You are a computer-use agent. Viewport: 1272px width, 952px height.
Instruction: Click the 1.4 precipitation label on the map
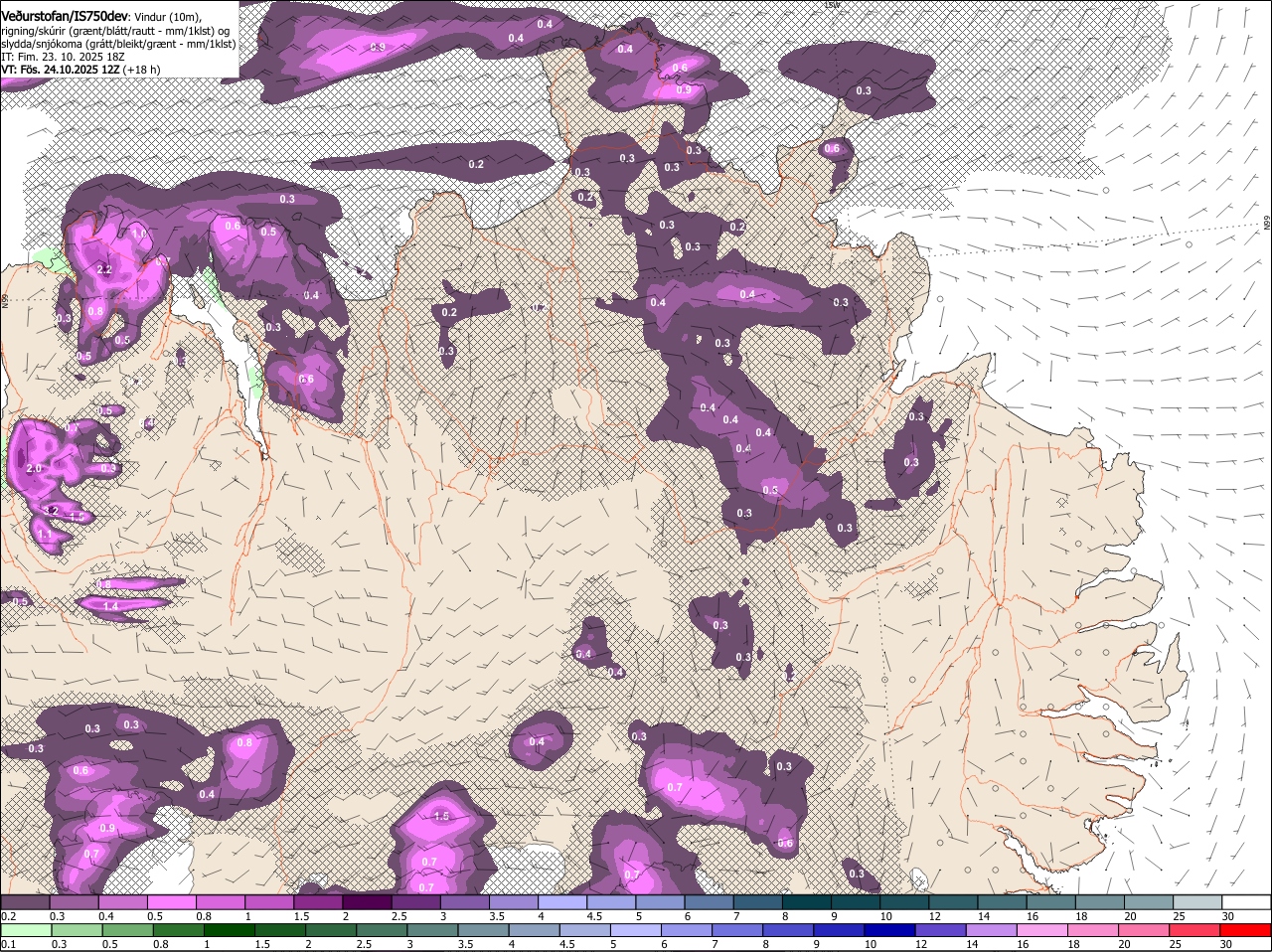tap(111, 606)
